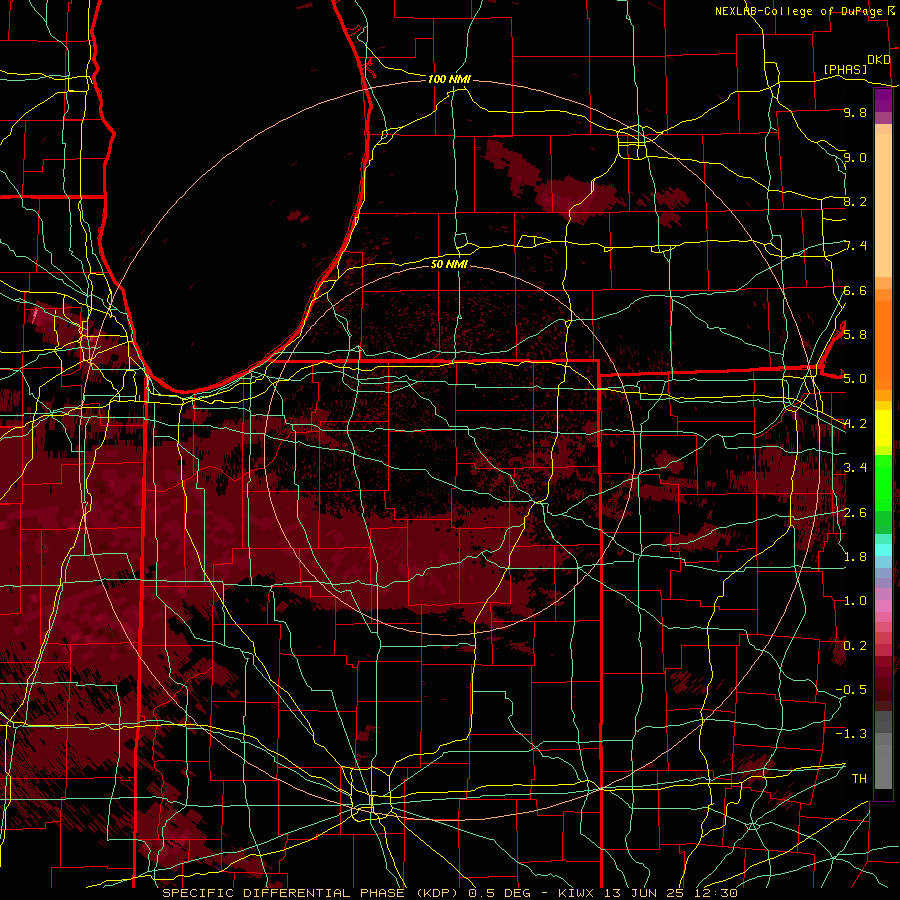This screenshot has width=900, height=900.
Task: Click the 1.8 value on color scale
Action: pyautogui.click(x=855, y=556)
